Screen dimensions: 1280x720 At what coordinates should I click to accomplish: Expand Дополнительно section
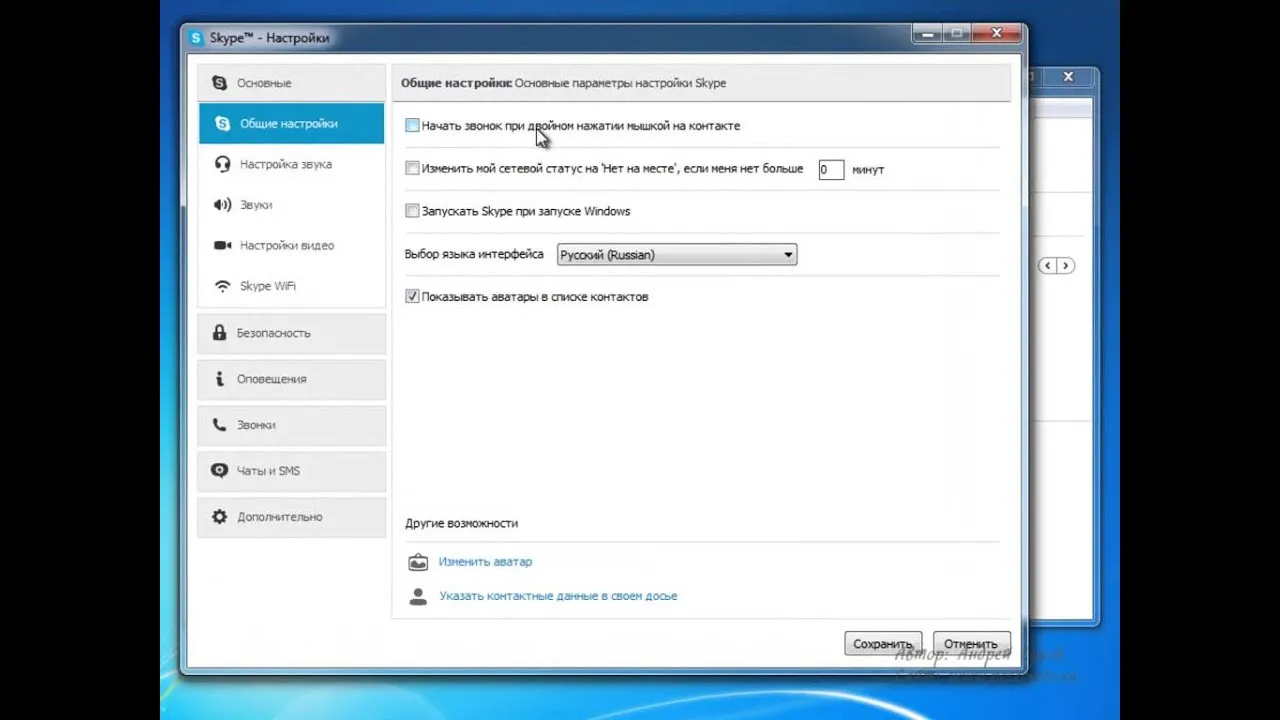291,517
